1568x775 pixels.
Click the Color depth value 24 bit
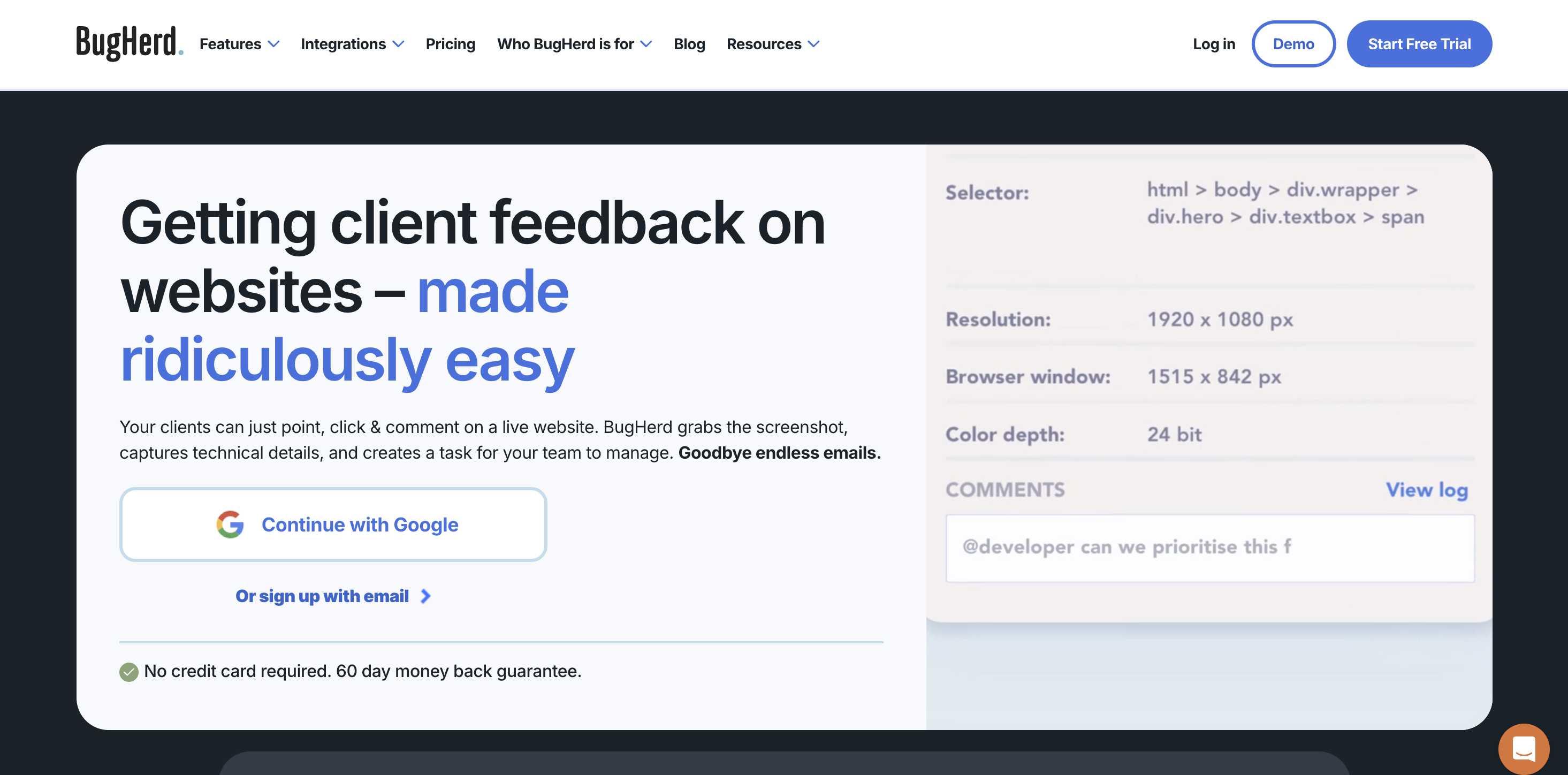(x=1174, y=435)
